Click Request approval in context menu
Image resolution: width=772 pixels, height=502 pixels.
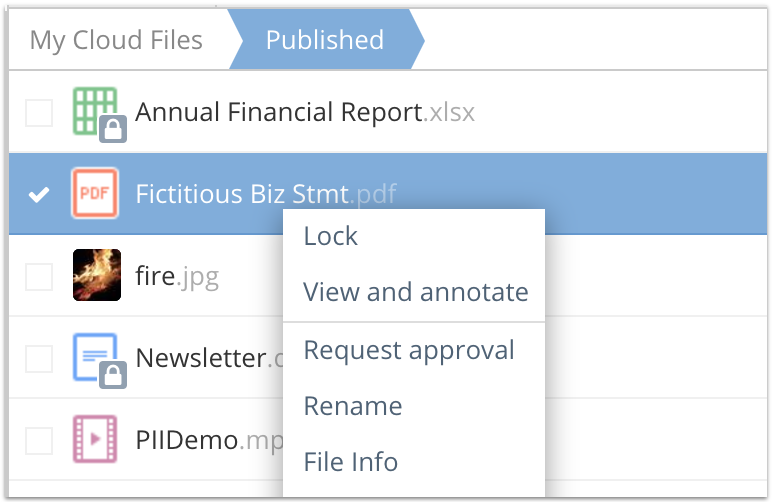408,350
